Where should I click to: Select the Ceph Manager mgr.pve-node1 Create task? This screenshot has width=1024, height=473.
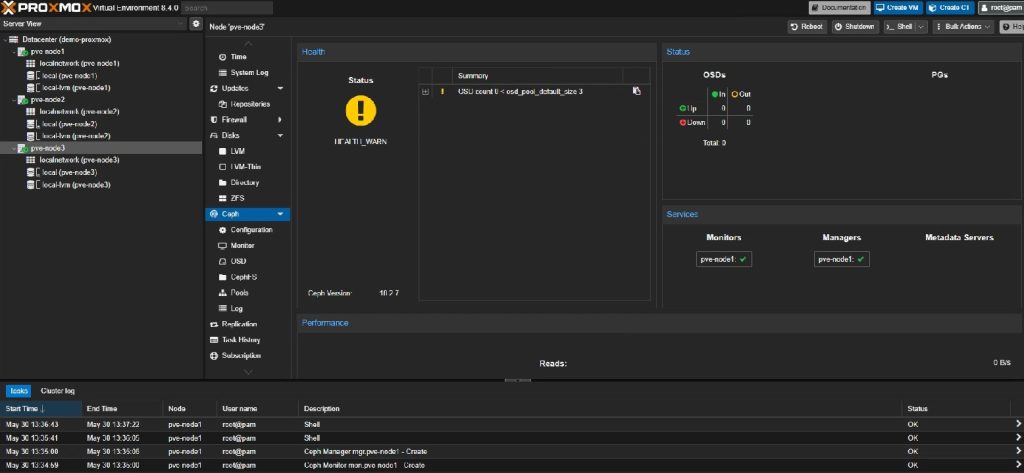click(x=512, y=451)
